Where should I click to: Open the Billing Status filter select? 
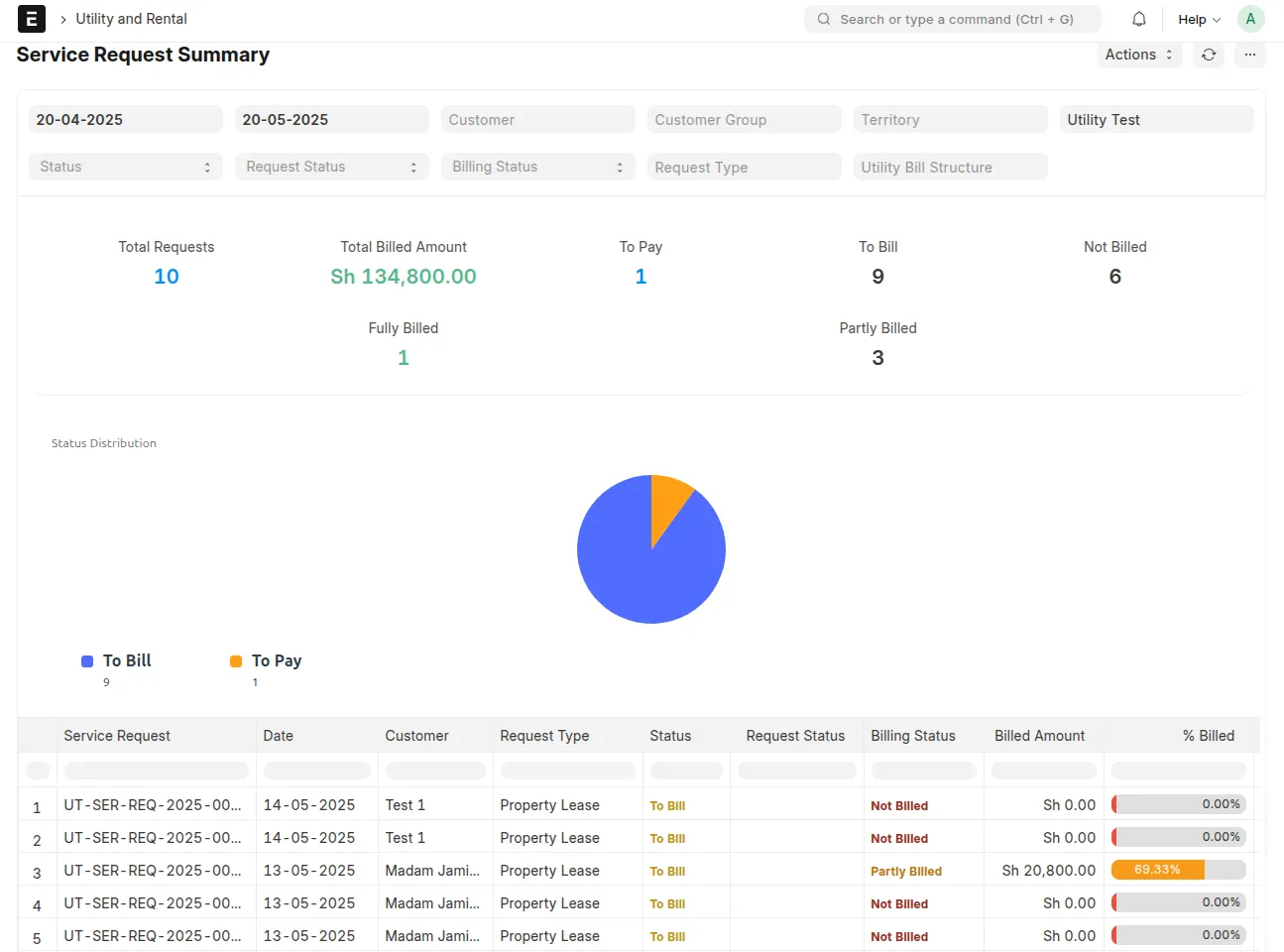pyautogui.click(x=538, y=167)
